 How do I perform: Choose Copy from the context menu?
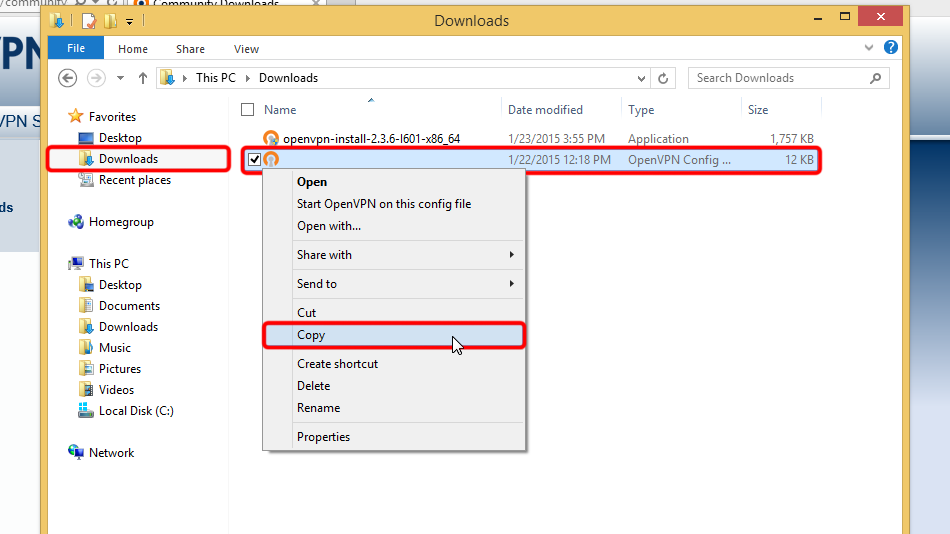coord(311,335)
